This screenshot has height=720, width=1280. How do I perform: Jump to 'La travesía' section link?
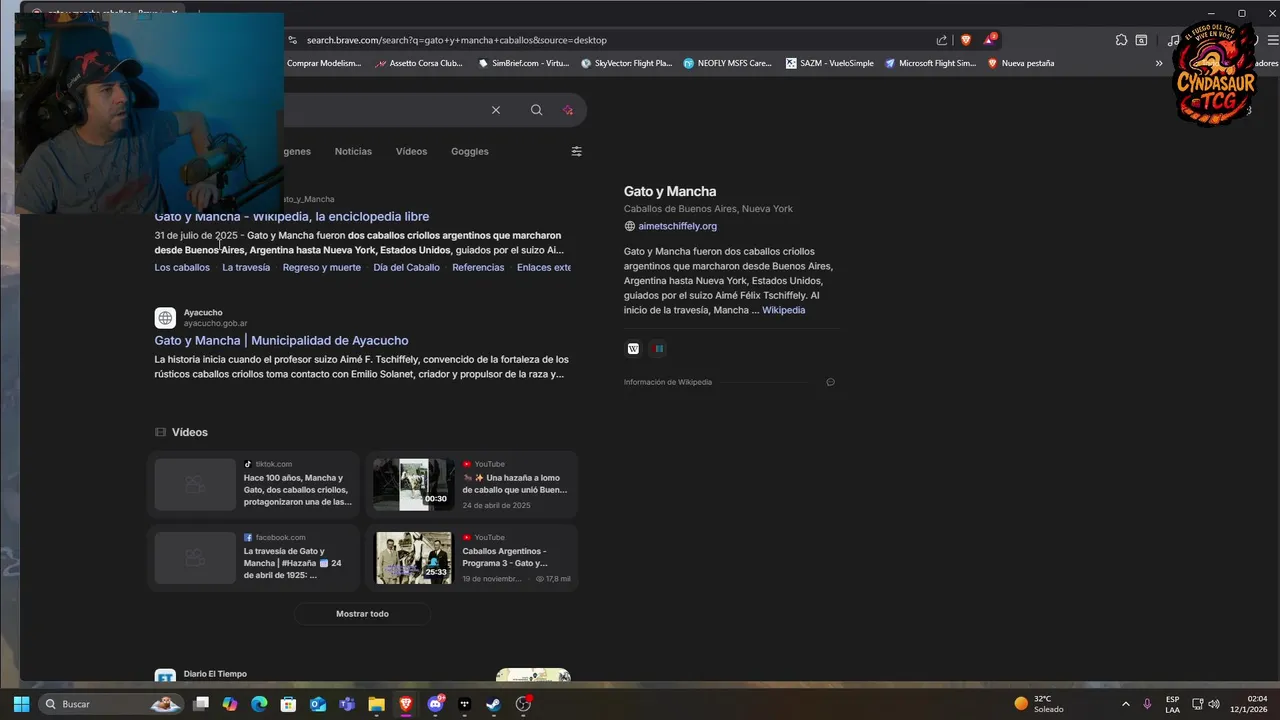246,267
